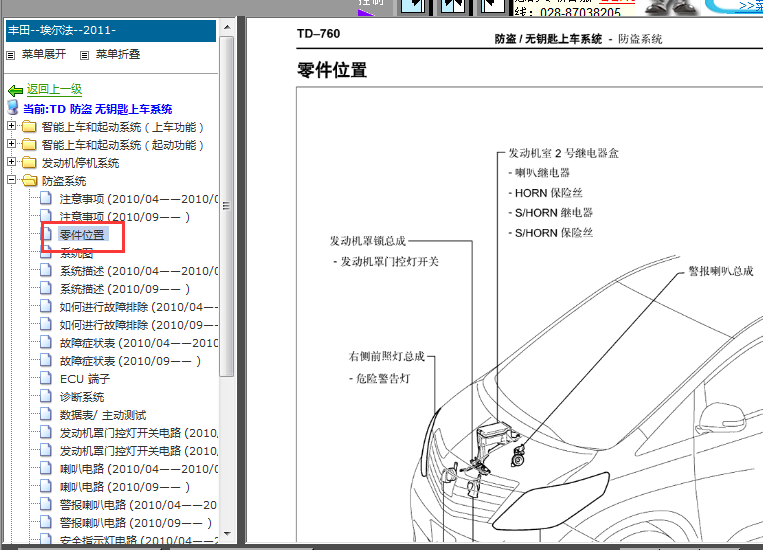
Task: Open the 数据表/ 主动测试 page
Action: pos(103,415)
